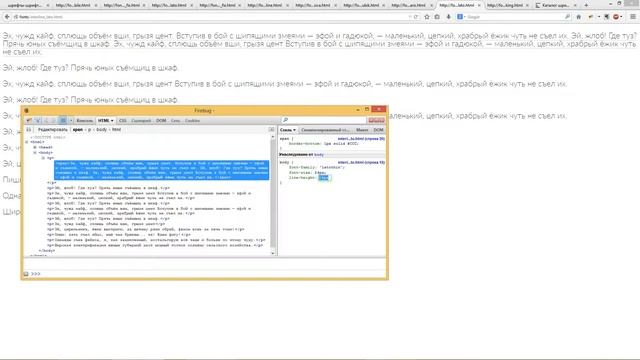Open the main DOM tab in Firebug toolbar
Screen dimensions: 640x360
[161, 121]
